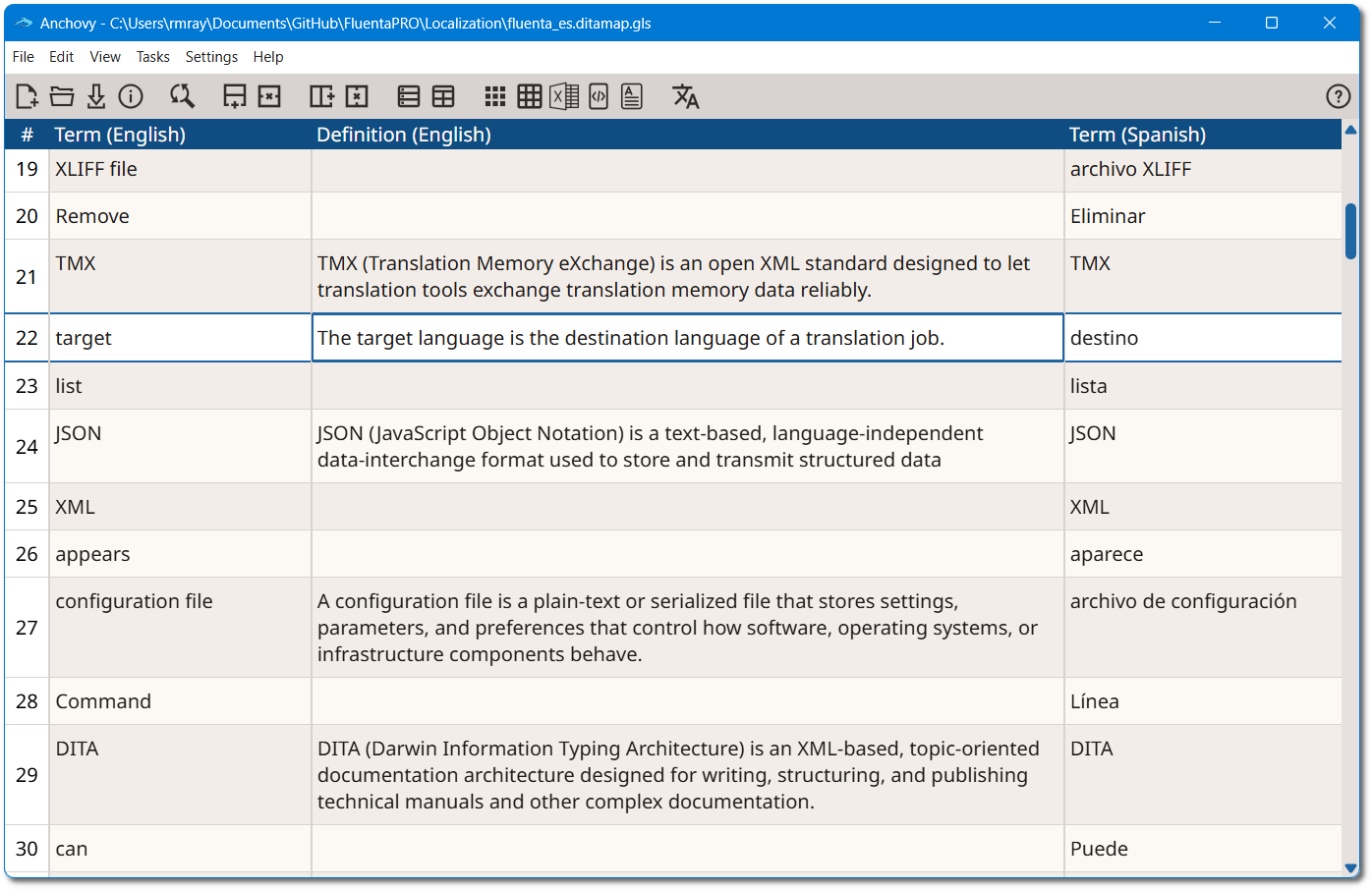Select the TMX definition cell

click(x=688, y=276)
